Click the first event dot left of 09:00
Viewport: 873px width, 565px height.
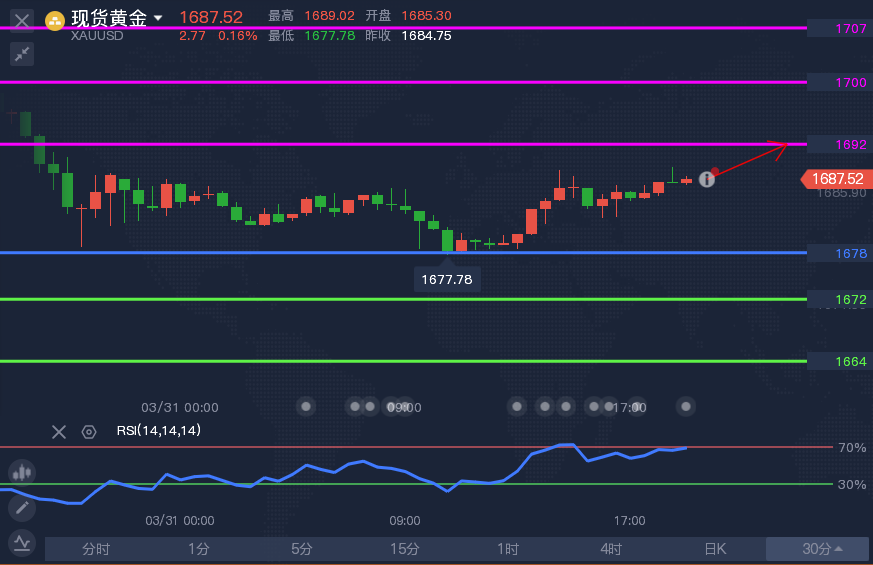306,407
